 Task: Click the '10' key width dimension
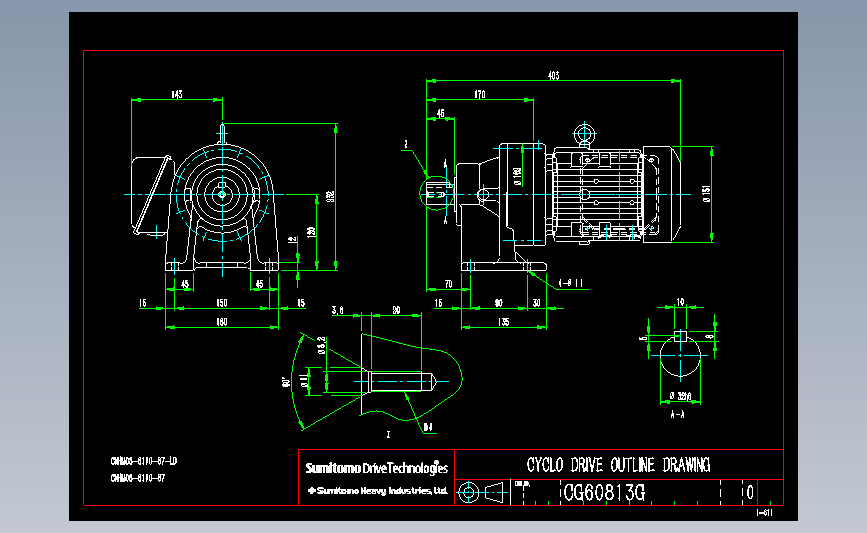681,302
